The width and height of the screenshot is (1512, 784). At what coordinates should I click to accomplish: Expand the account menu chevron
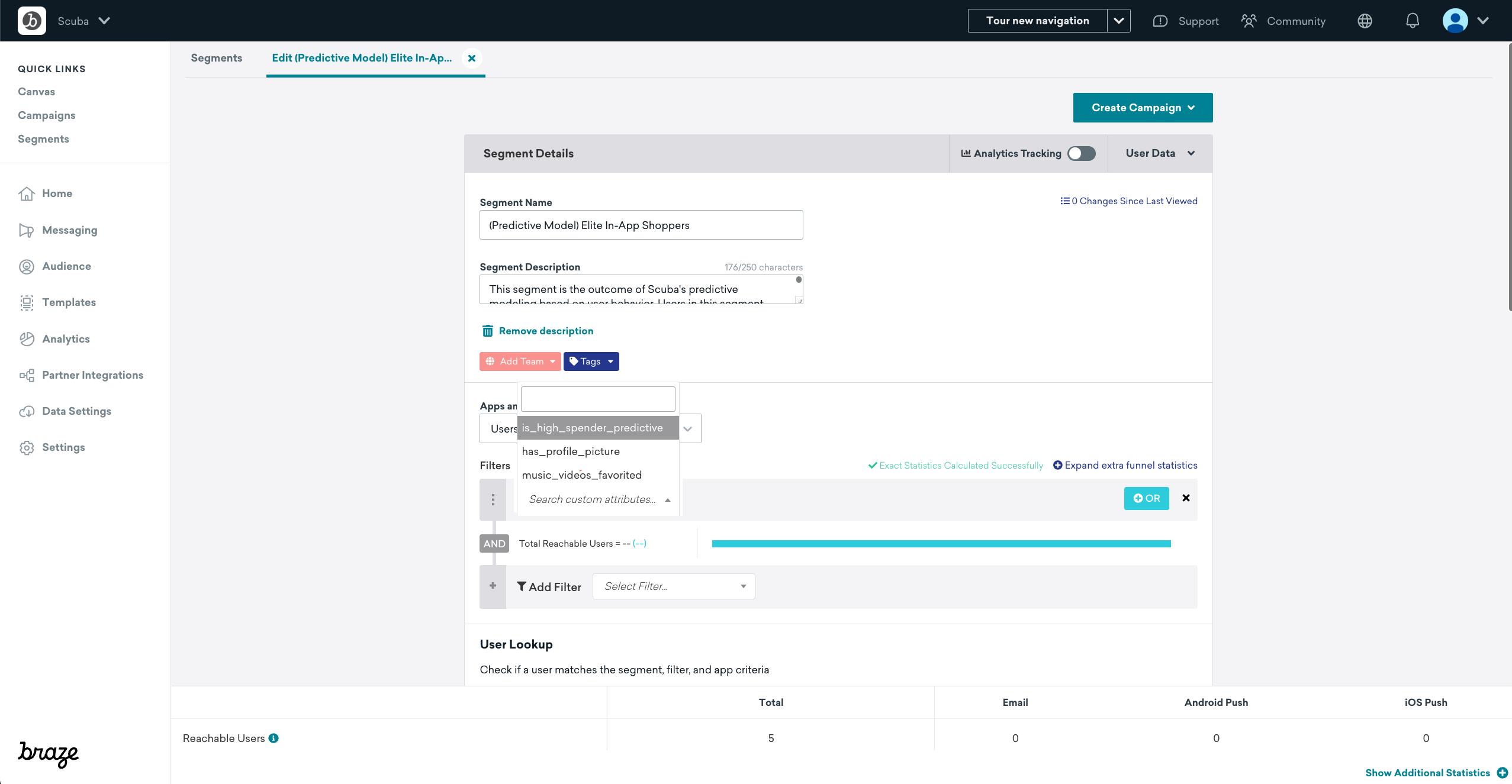(x=1482, y=21)
